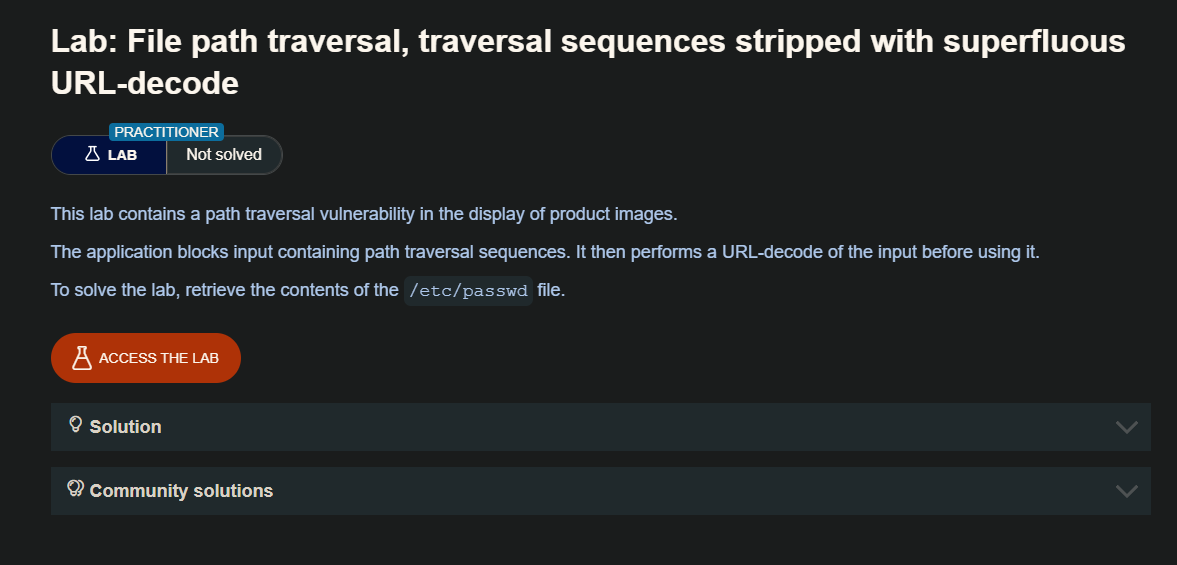Click the lightbulb icon beside Solution
Screen dimensions: 1177x565
pyautogui.click(x=75, y=425)
